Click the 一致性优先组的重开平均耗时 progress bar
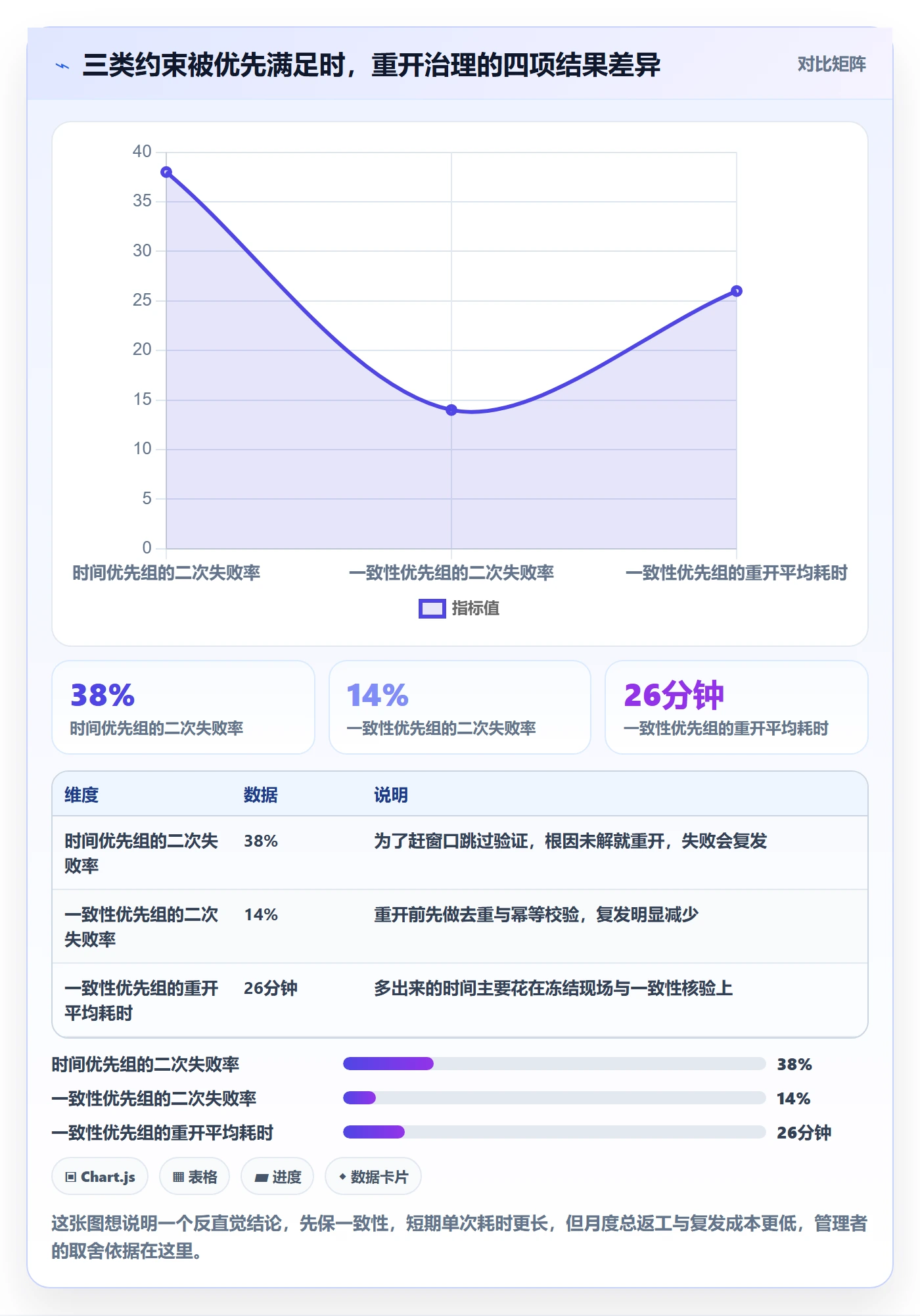This screenshot has width=920, height=1316. (x=555, y=1132)
